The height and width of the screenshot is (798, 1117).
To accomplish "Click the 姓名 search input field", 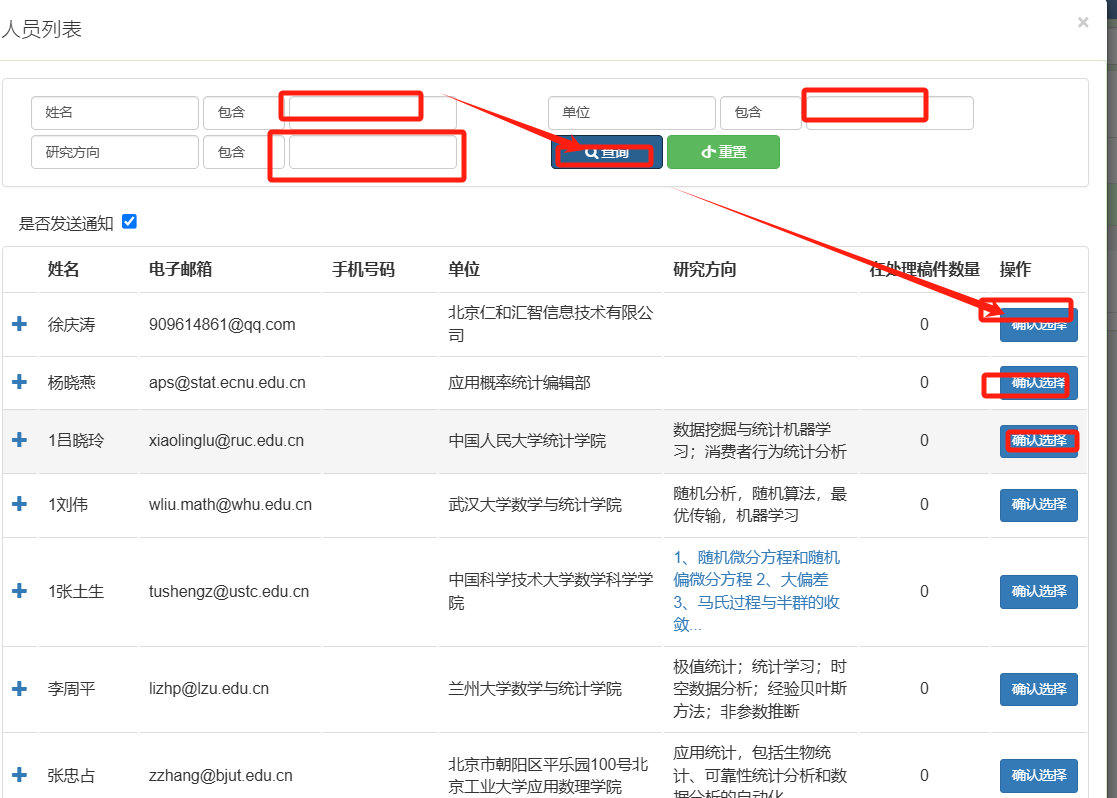I will click(114, 112).
